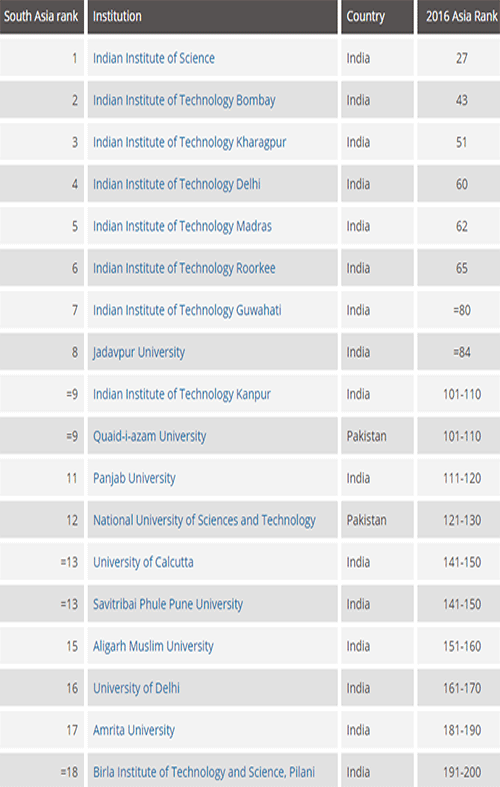This screenshot has height=787, width=500.
Task: Click the South Asia rank column header
Action: click(x=42, y=17)
